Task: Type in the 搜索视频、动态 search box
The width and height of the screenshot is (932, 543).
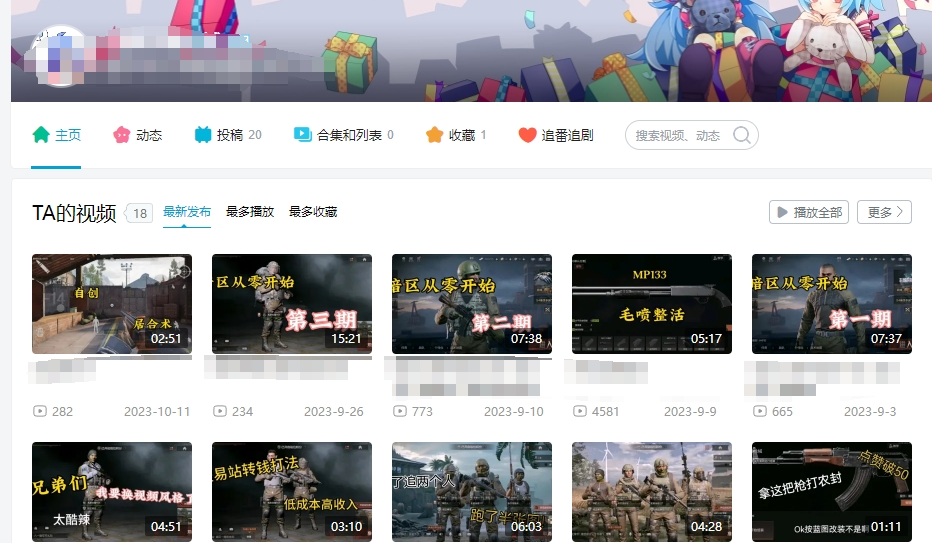Action: 678,135
